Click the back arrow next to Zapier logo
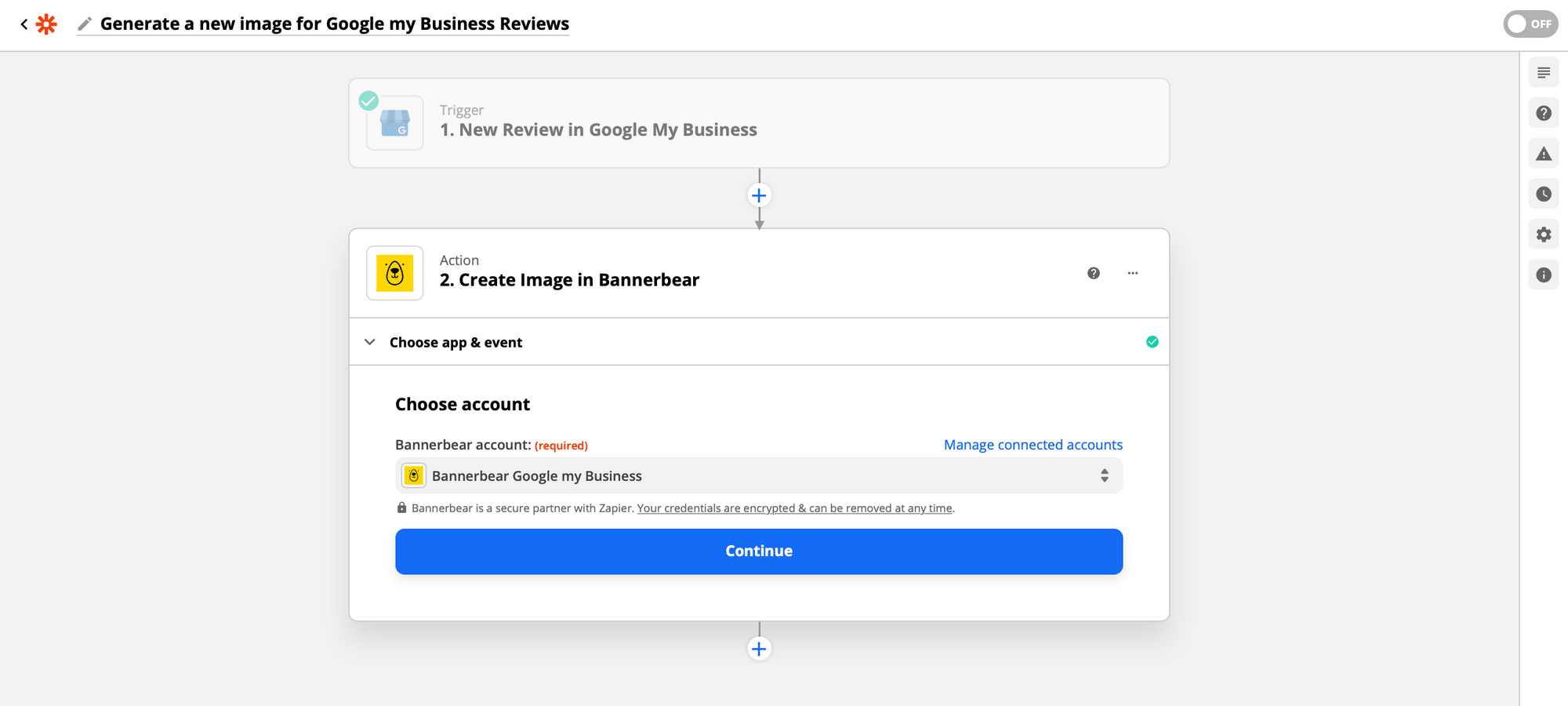Image resolution: width=1568 pixels, height=706 pixels. coord(24,24)
